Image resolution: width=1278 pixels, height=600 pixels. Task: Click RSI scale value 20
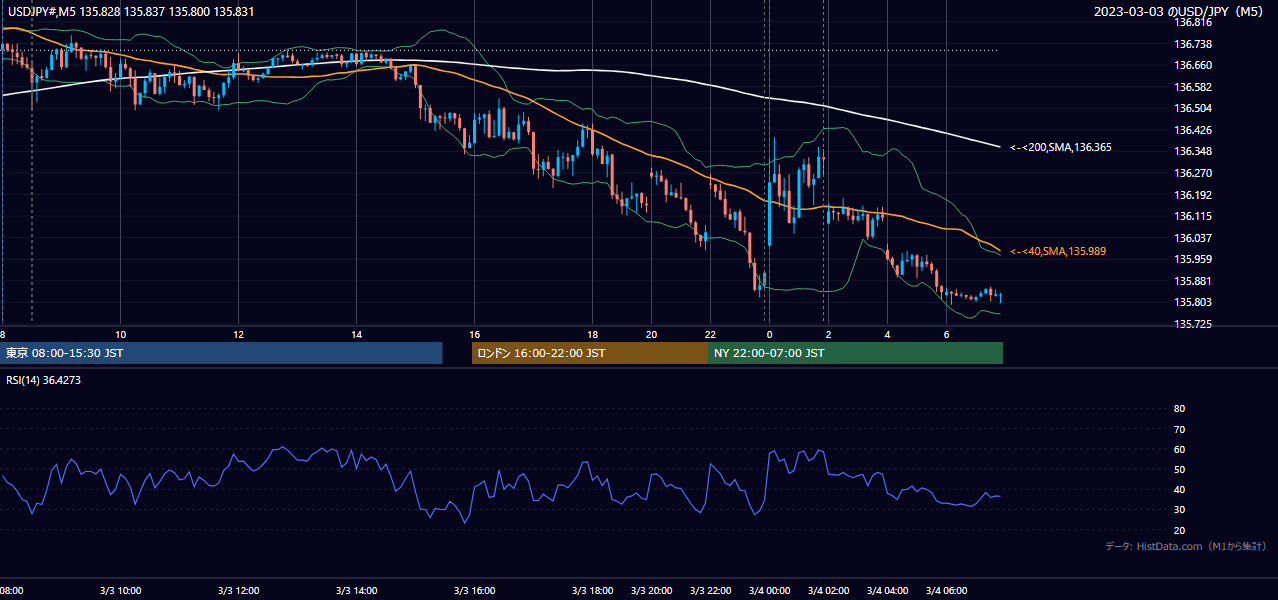coord(1180,531)
